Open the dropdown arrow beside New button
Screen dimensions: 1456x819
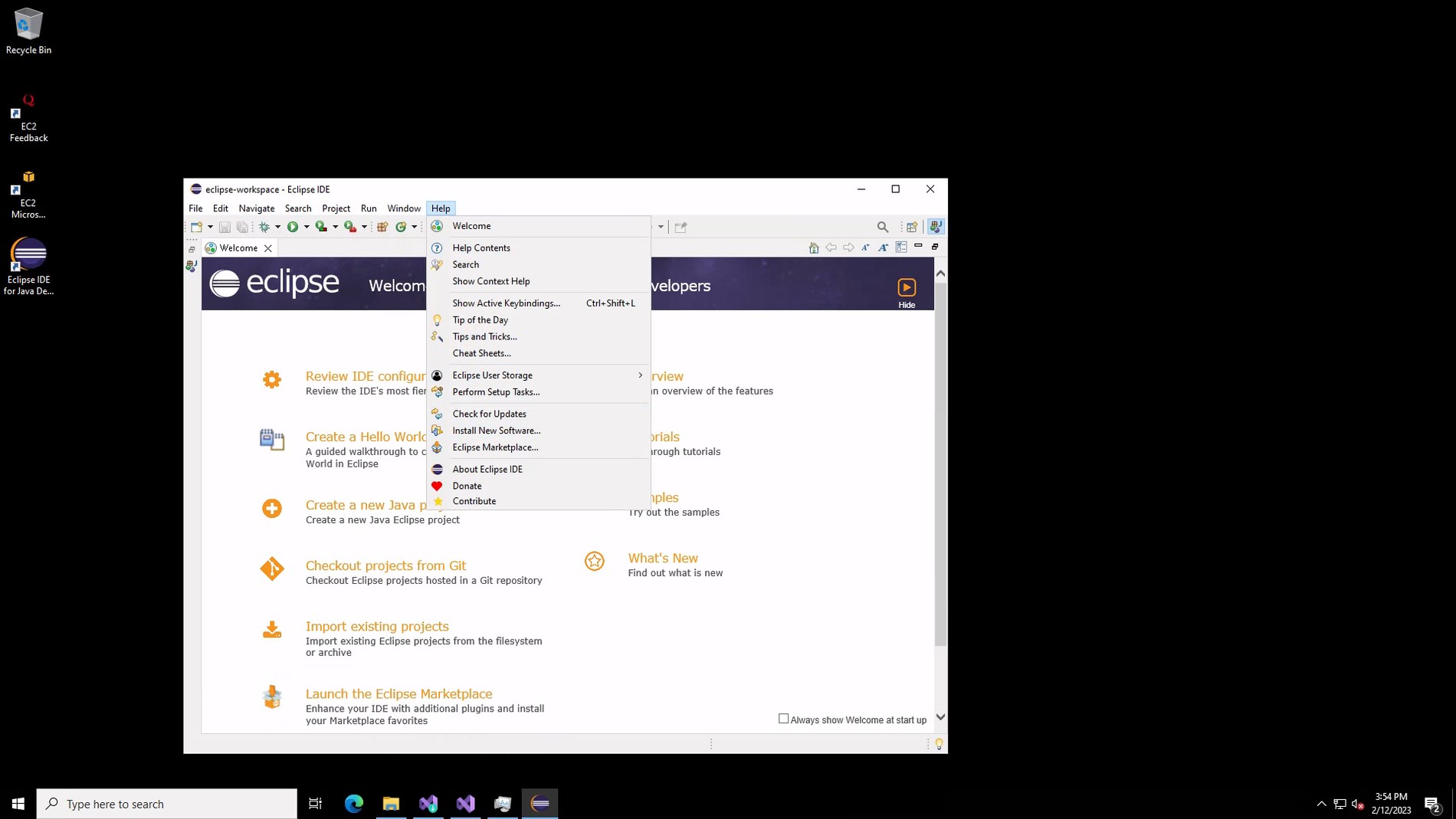[x=210, y=227]
